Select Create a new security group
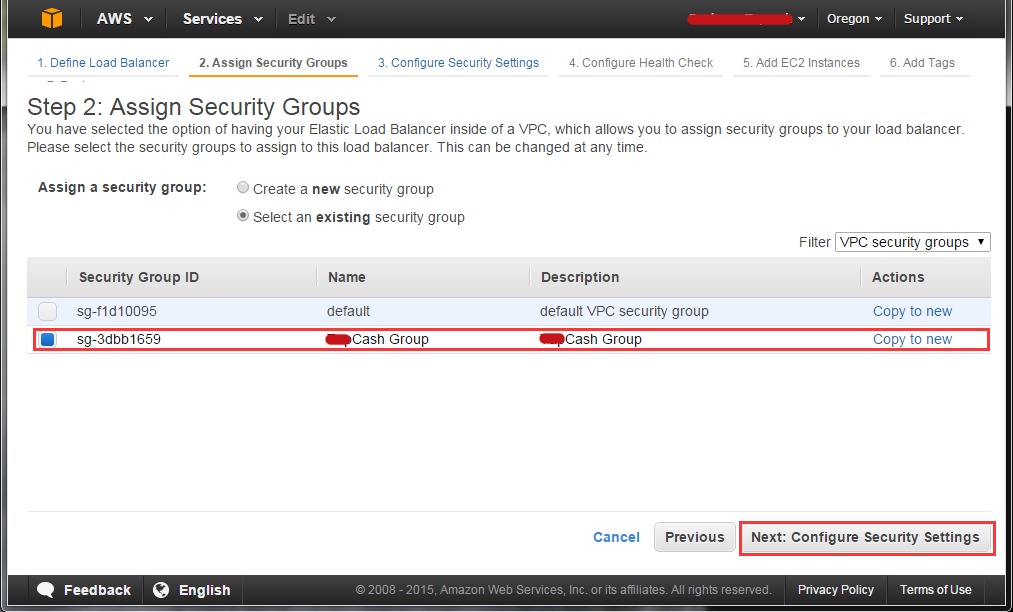 coord(243,187)
